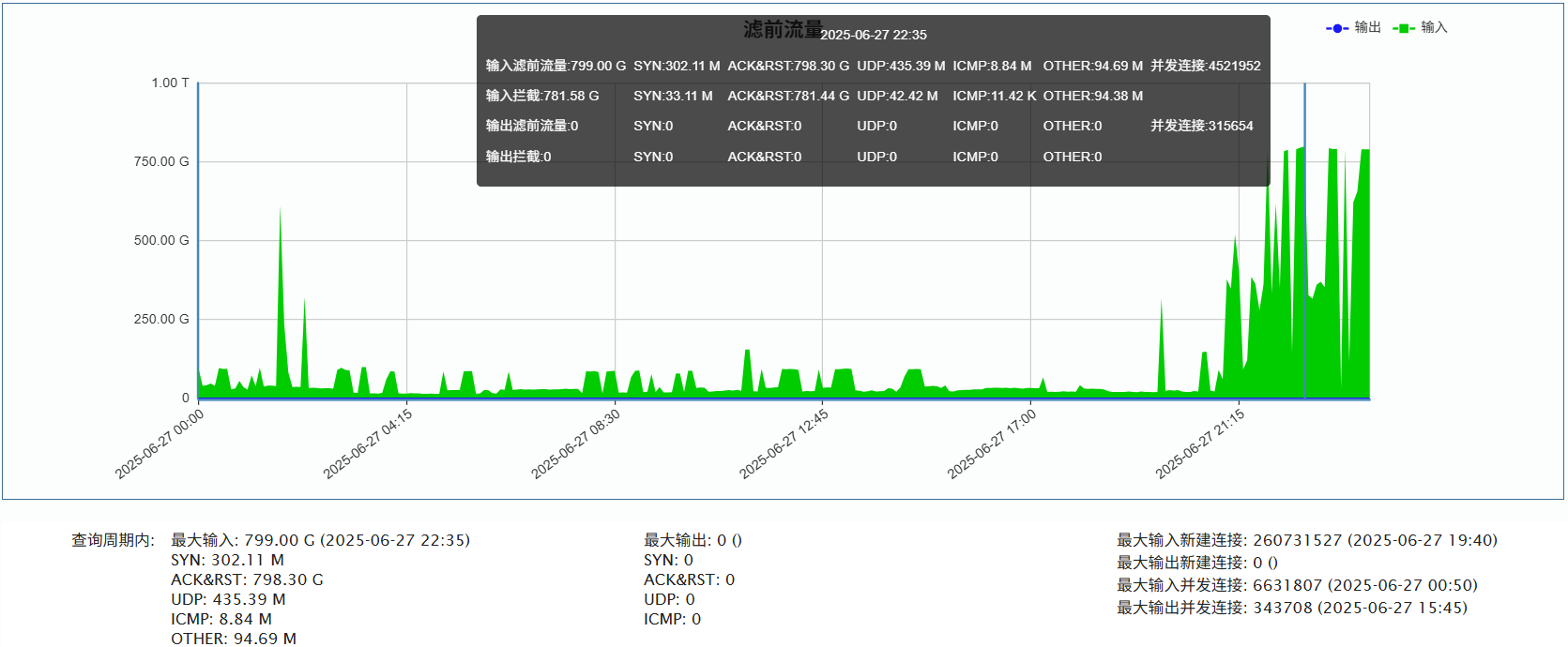
Task: Select the x-axis label 2025-06-27 04:15
Action: pos(369,444)
